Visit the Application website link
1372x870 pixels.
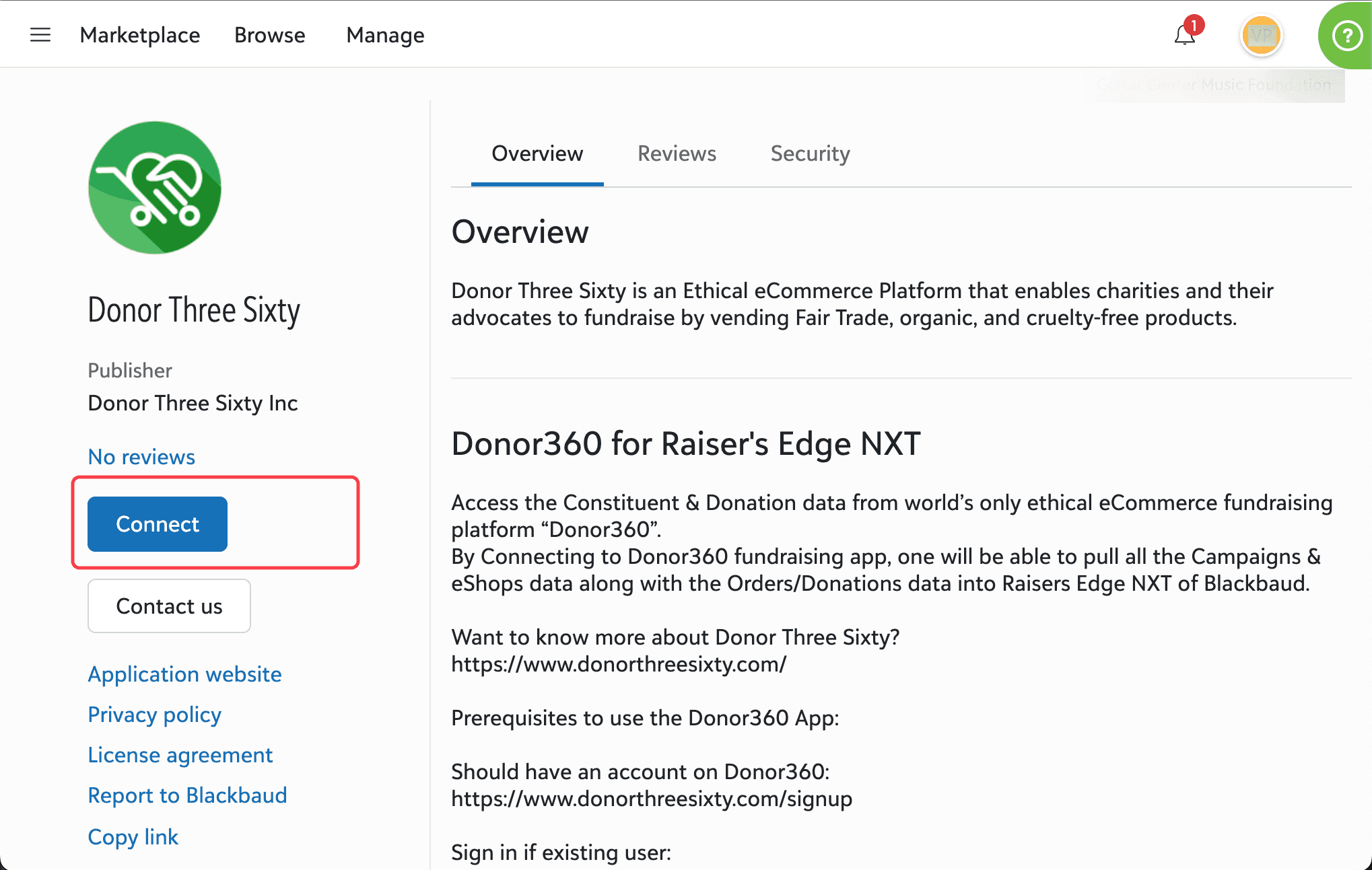tap(184, 674)
